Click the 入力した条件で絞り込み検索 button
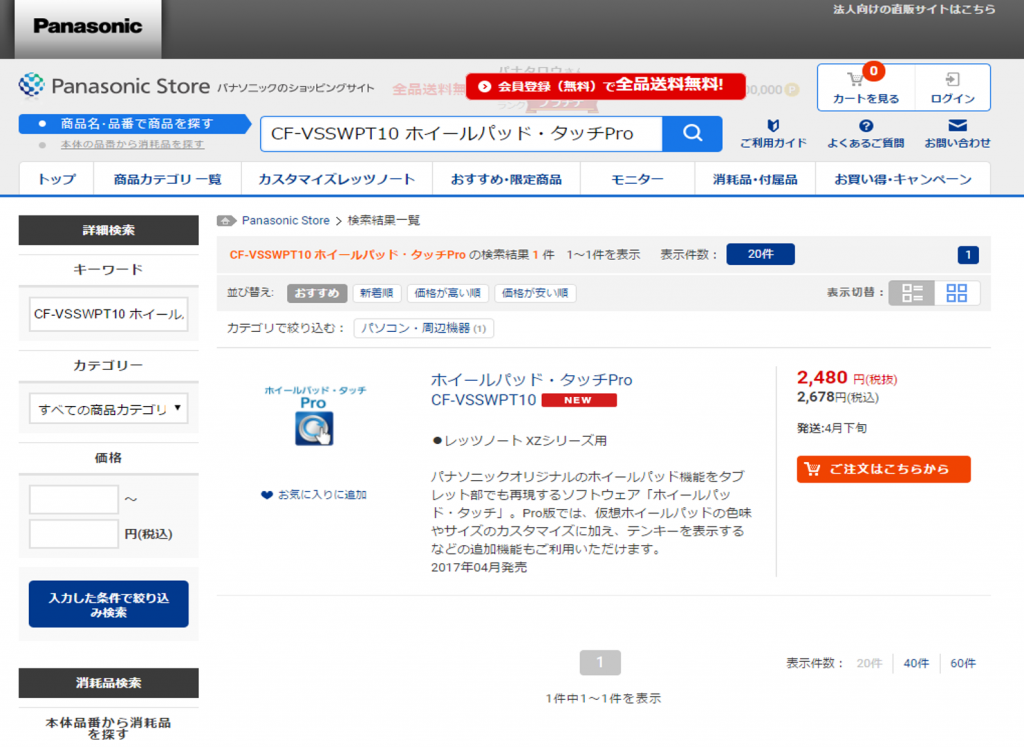 point(108,604)
